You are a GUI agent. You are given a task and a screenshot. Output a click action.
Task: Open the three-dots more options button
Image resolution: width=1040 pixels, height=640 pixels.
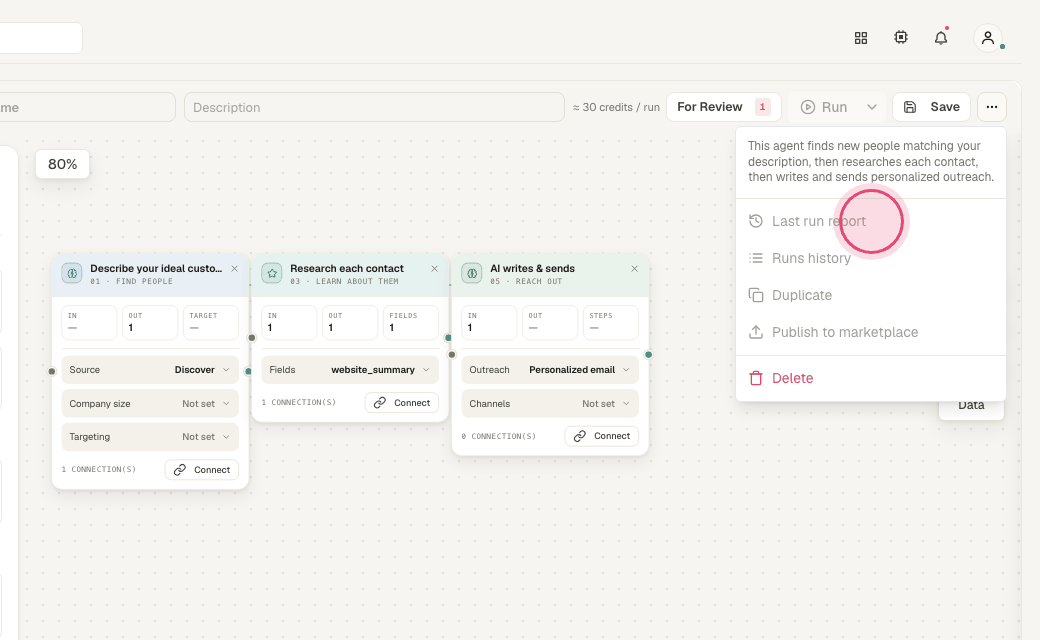pyautogui.click(x=992, y=107)
